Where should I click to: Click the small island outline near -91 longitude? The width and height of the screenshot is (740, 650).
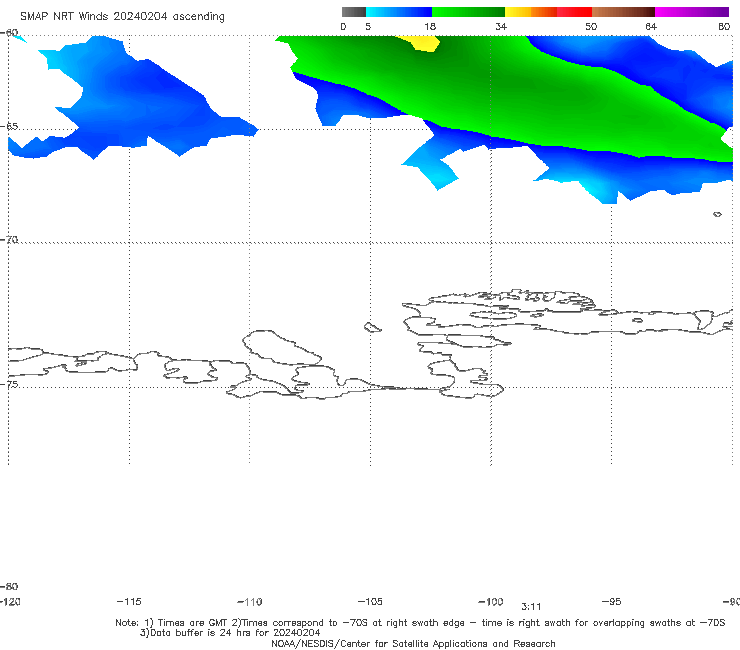coord(717,214)
